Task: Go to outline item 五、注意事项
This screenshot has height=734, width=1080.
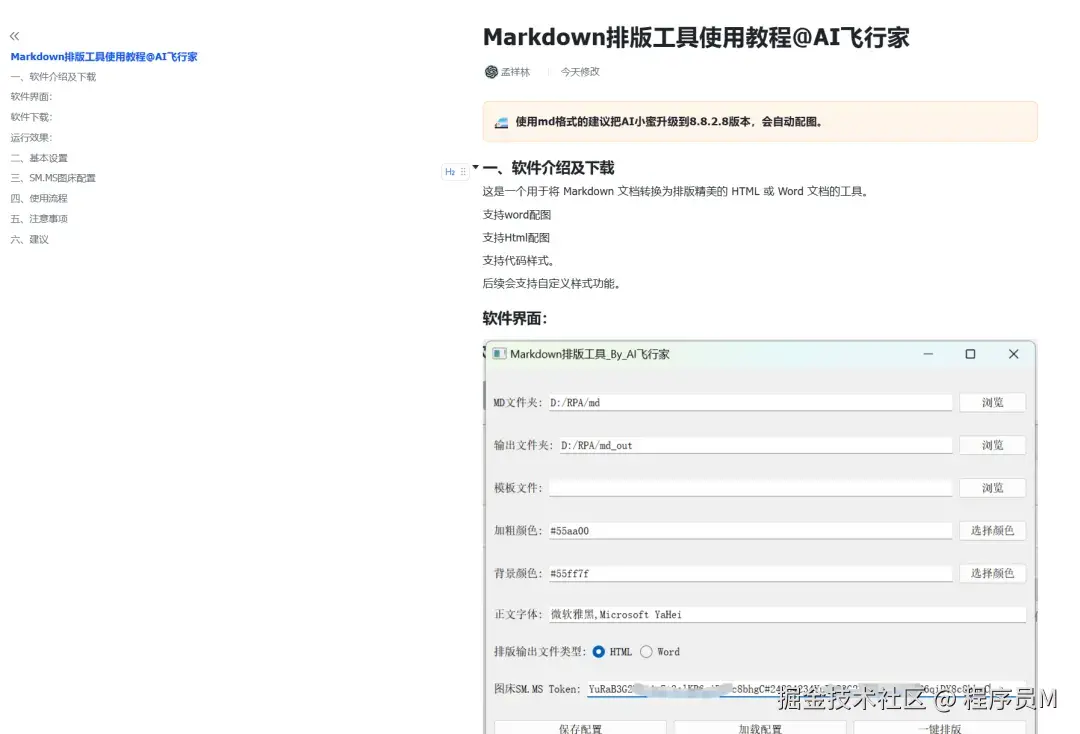Action: pyautogui.click(x=39, y=218)
